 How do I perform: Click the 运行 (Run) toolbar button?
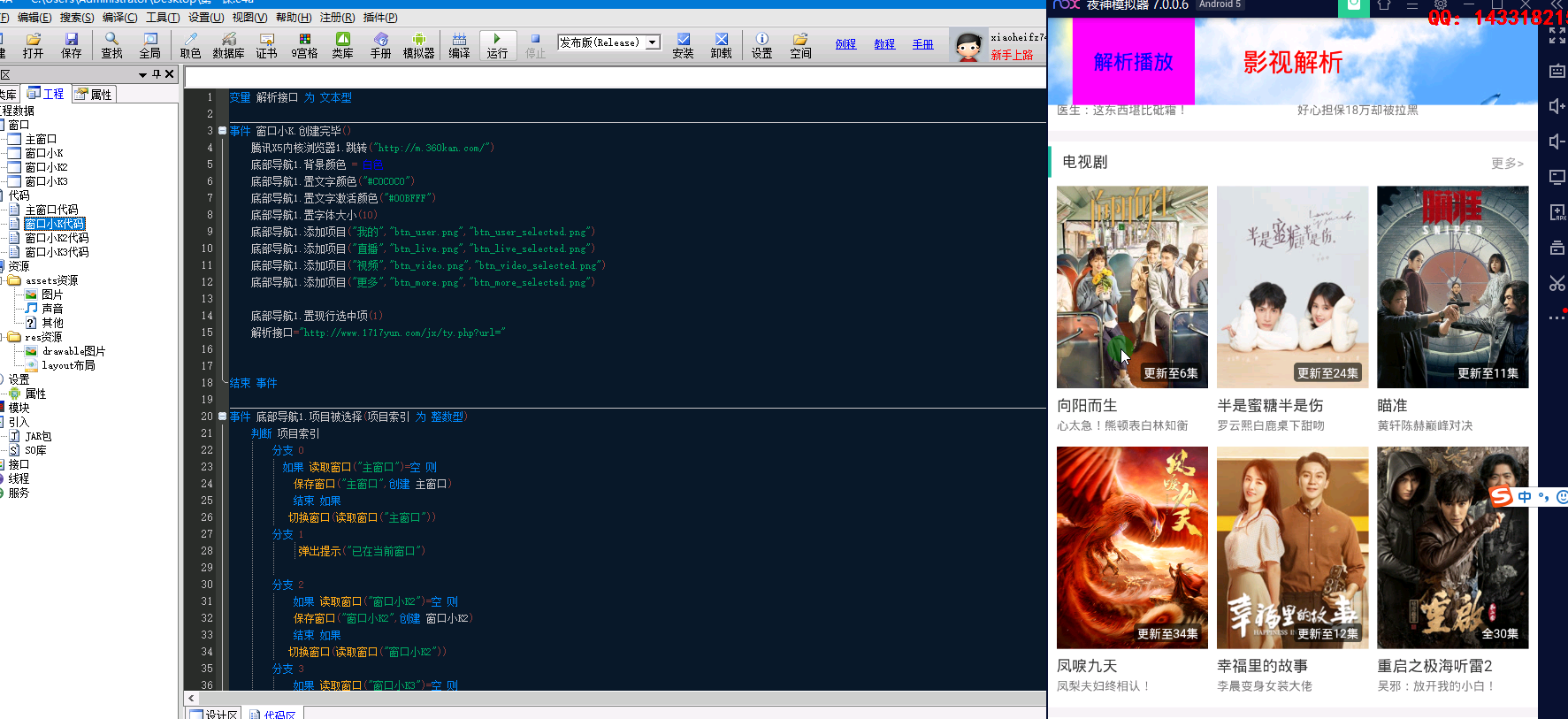tap(497, 45)
